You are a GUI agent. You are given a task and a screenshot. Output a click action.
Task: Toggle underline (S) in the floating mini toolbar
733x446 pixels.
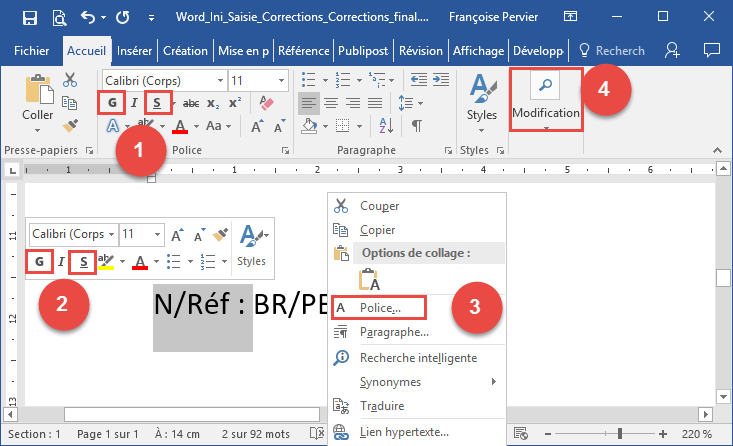click(x=86, y=262)
